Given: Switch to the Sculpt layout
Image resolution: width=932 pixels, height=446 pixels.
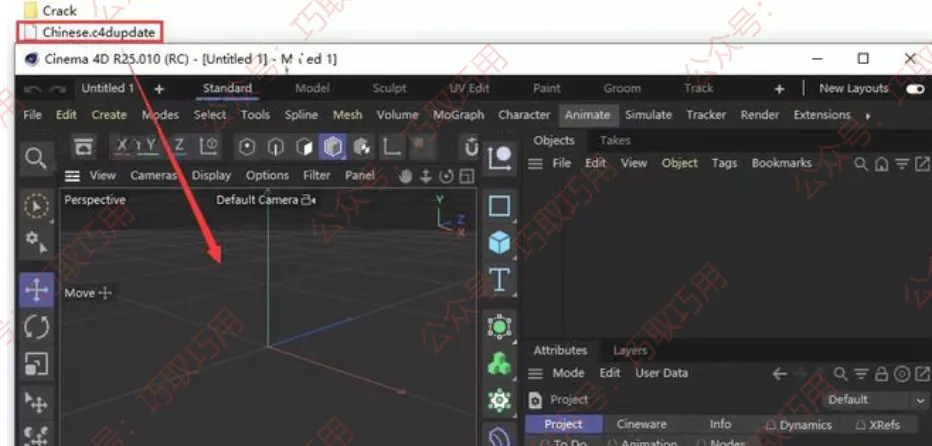Looking at the screenshot, I should coord(389,89).
